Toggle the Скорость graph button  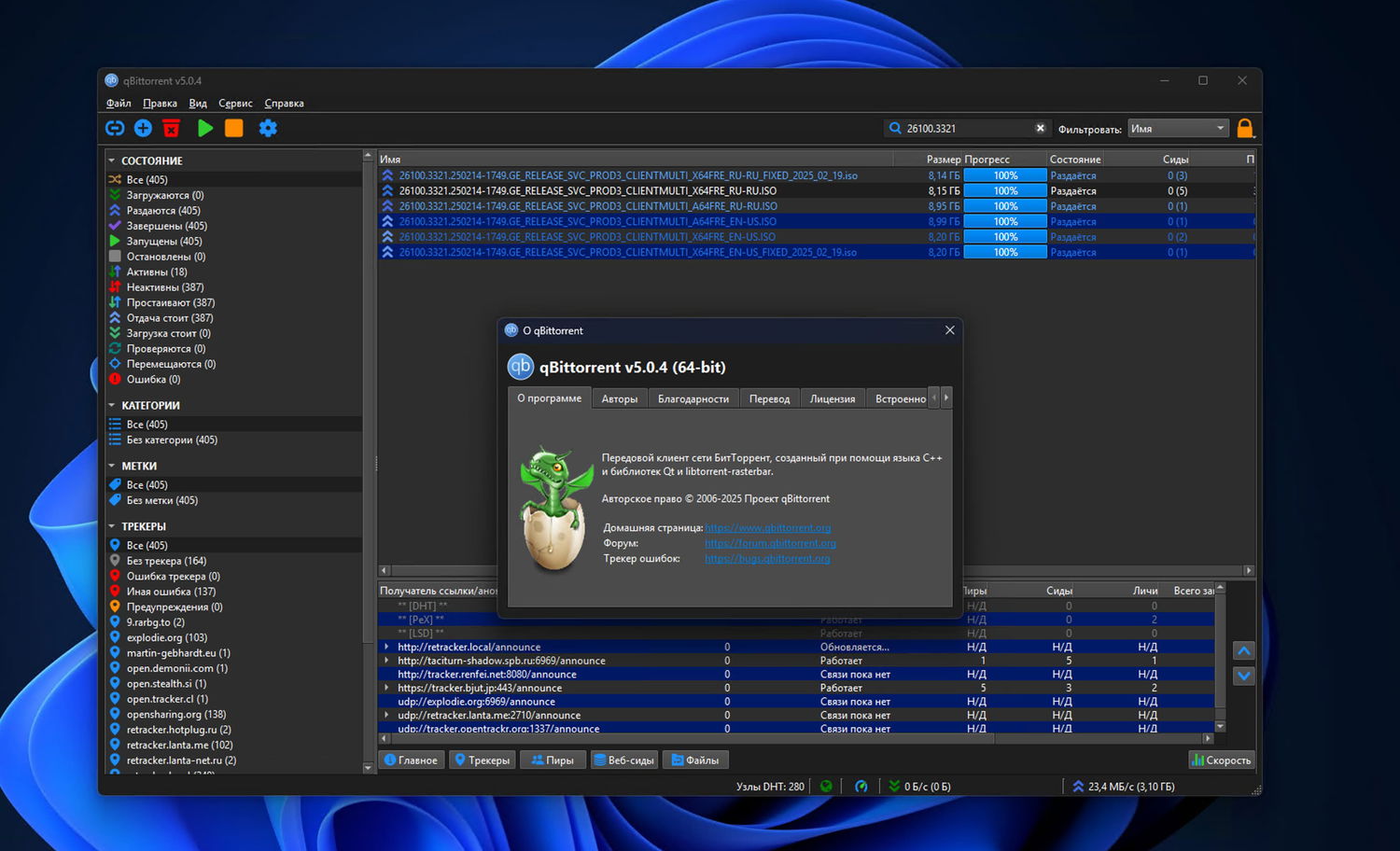tap(1221, 760)
